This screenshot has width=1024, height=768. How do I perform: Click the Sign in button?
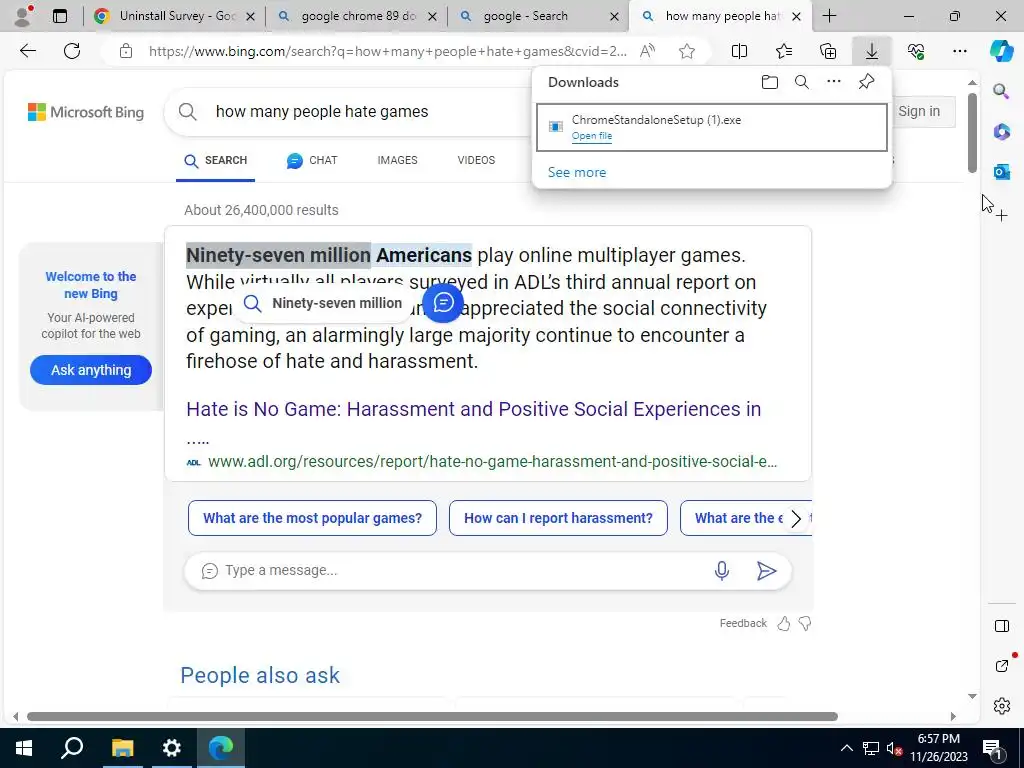919,112
